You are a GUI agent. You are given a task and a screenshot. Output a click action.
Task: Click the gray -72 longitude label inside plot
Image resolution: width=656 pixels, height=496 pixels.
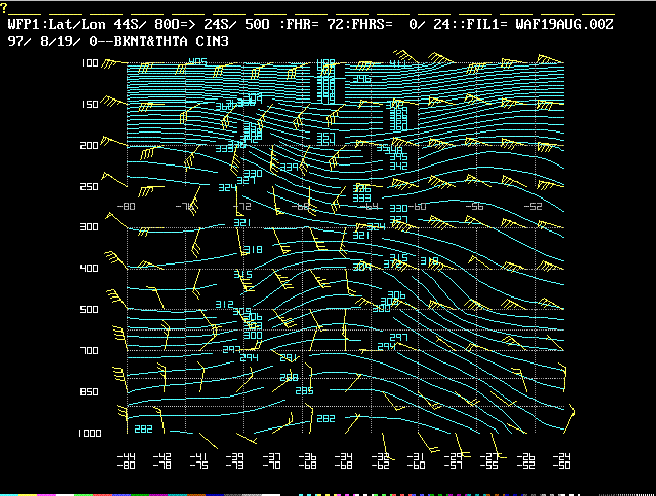pos(242,207)
